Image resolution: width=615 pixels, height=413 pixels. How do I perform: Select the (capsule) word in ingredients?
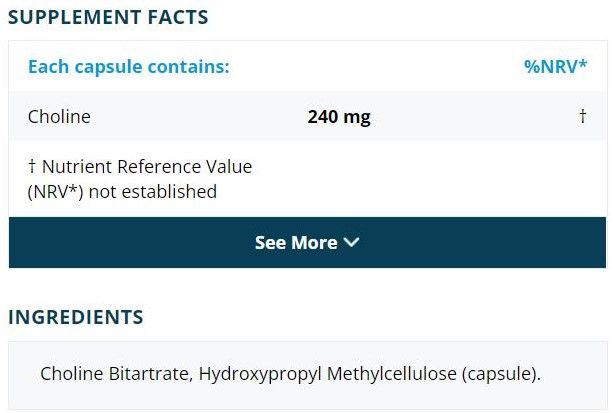pyautogui.click(x=501, y=374)
